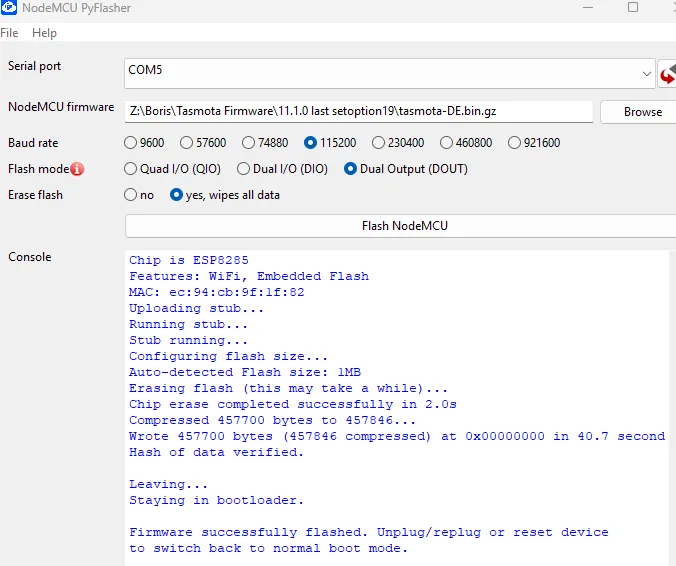
Task: Choose Dual I/O (DIO) flash mode
Action: [282, 169]
